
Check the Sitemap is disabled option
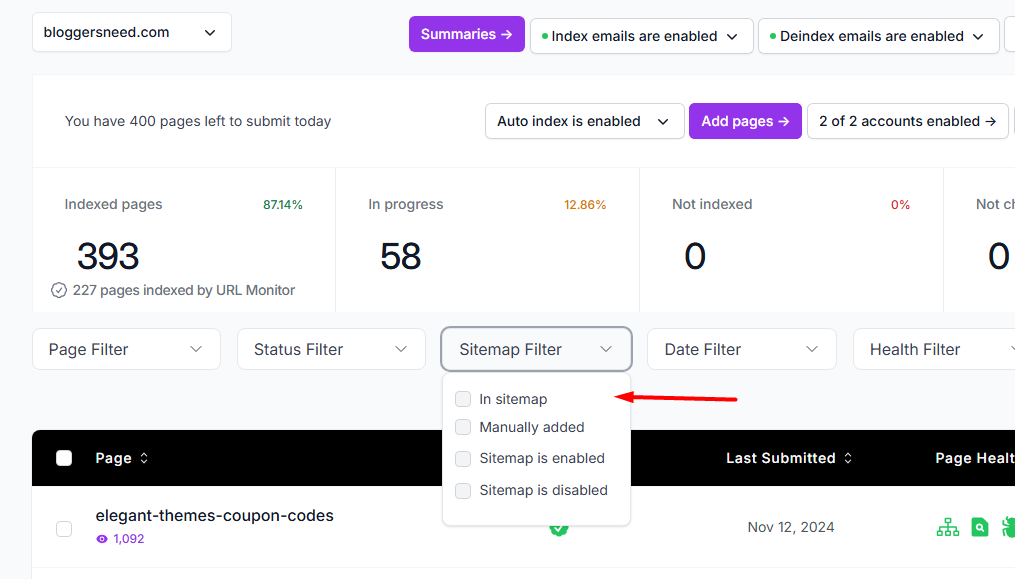[463, 490]
